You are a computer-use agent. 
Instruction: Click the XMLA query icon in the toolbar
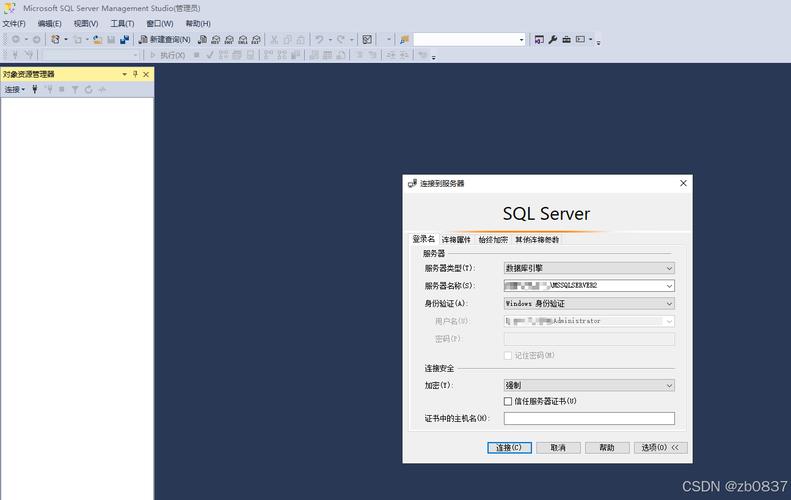243,39
